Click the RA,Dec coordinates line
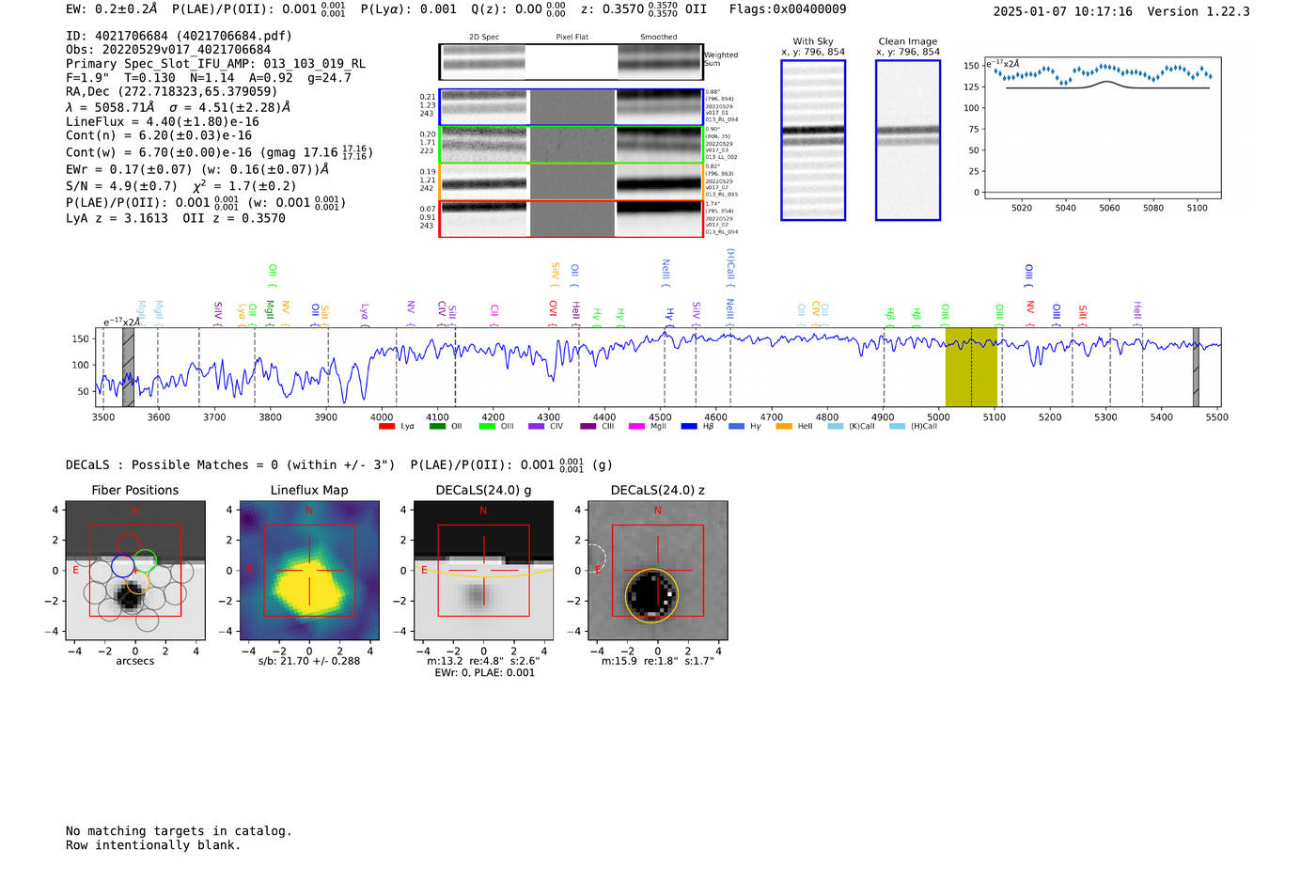1316x896 pixels. pos(172,92)
